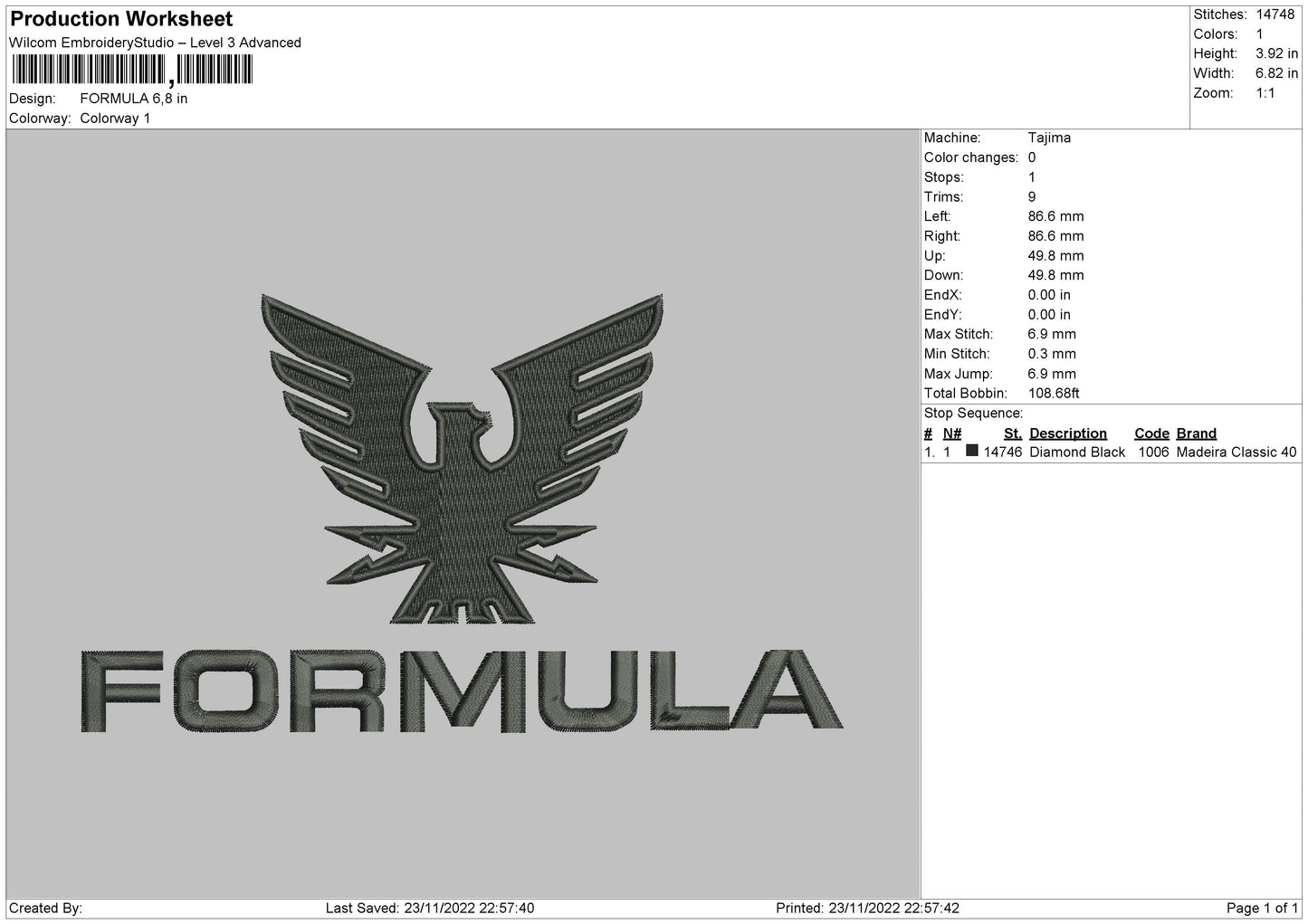1308x924 pixels.
Task: Click the Left value 86.6 mm
Action: pos(1055,216)
